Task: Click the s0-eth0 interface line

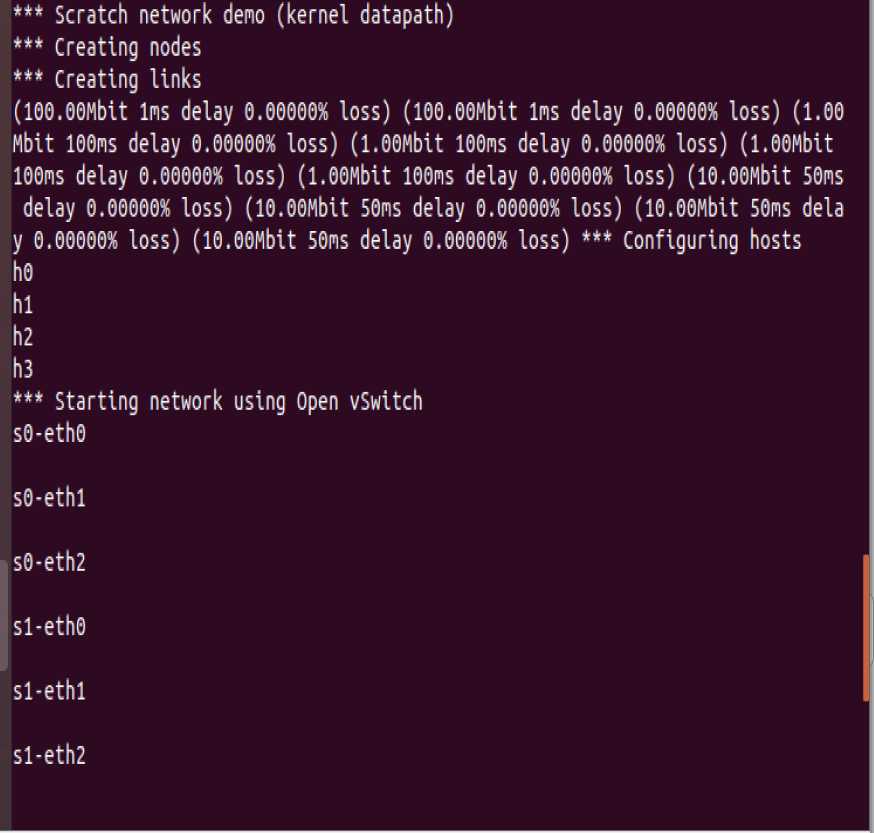Action: tap(49, 434)
